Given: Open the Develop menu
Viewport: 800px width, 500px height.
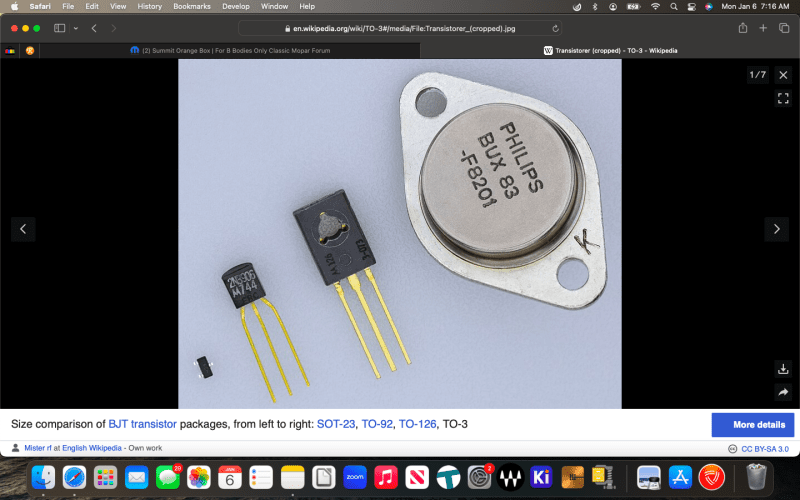Looking at the screenshot, I should pyautogui.click(x=236, y=7).
